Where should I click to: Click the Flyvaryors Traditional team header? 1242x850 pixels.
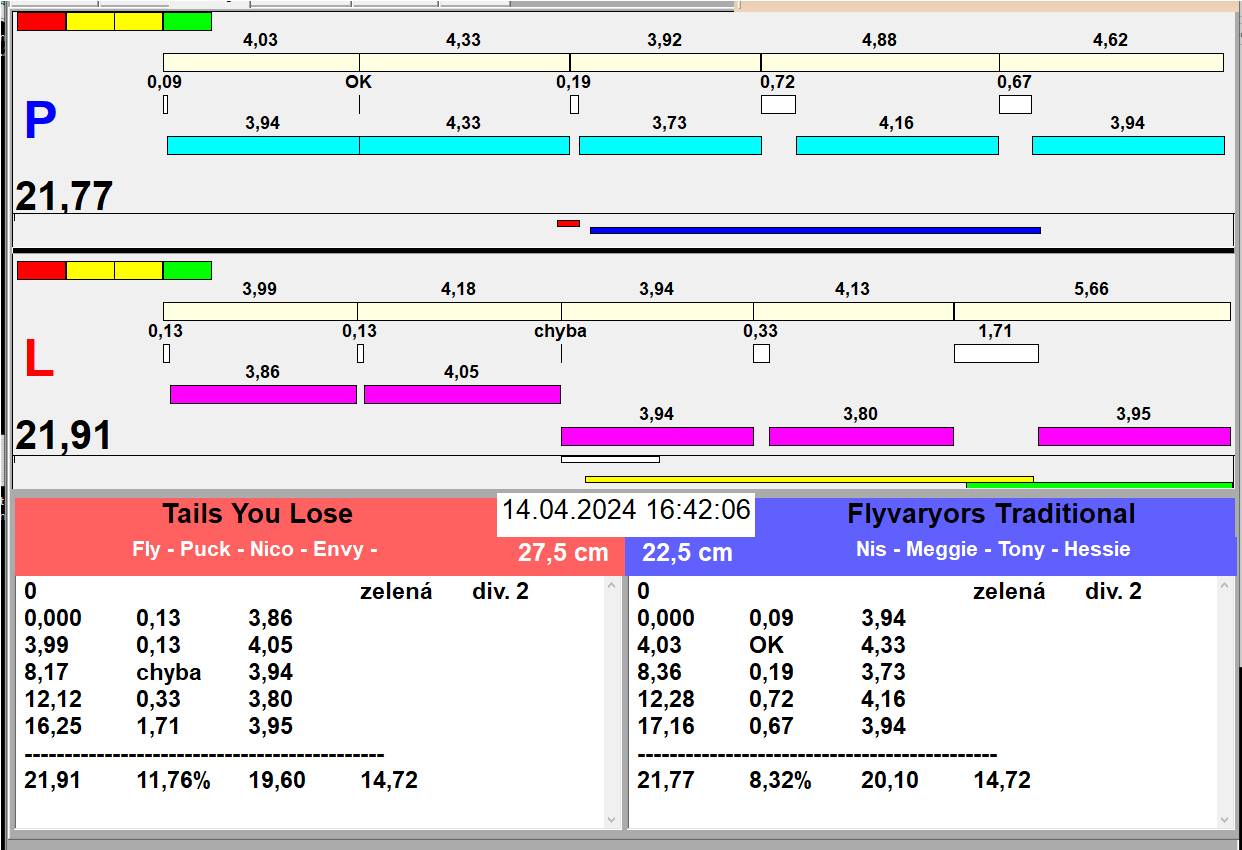[x=990, y=514]
